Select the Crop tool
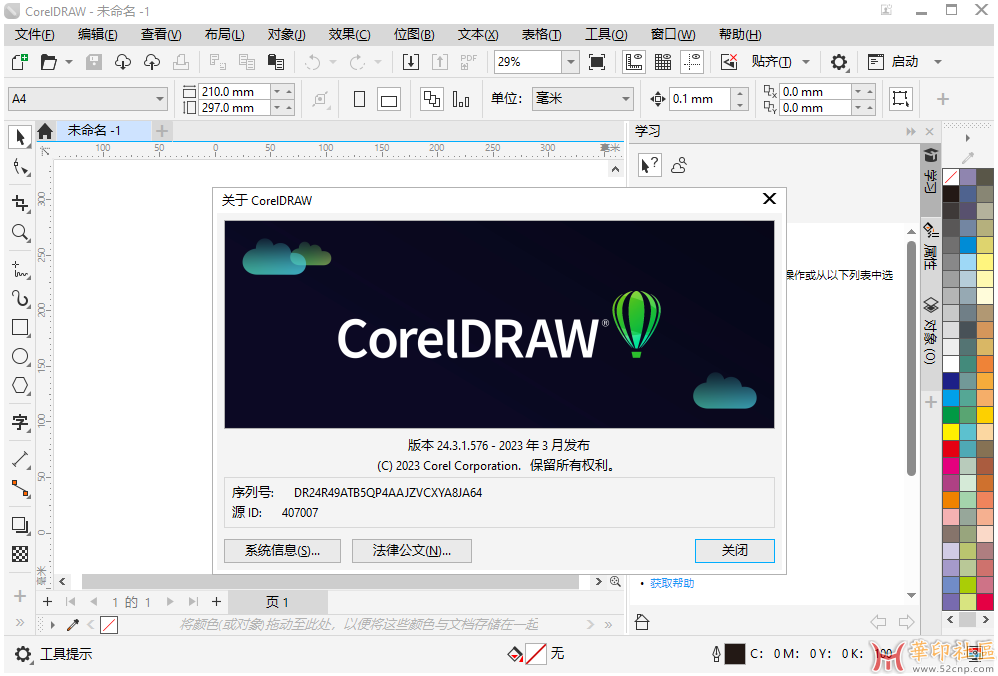 20,203
